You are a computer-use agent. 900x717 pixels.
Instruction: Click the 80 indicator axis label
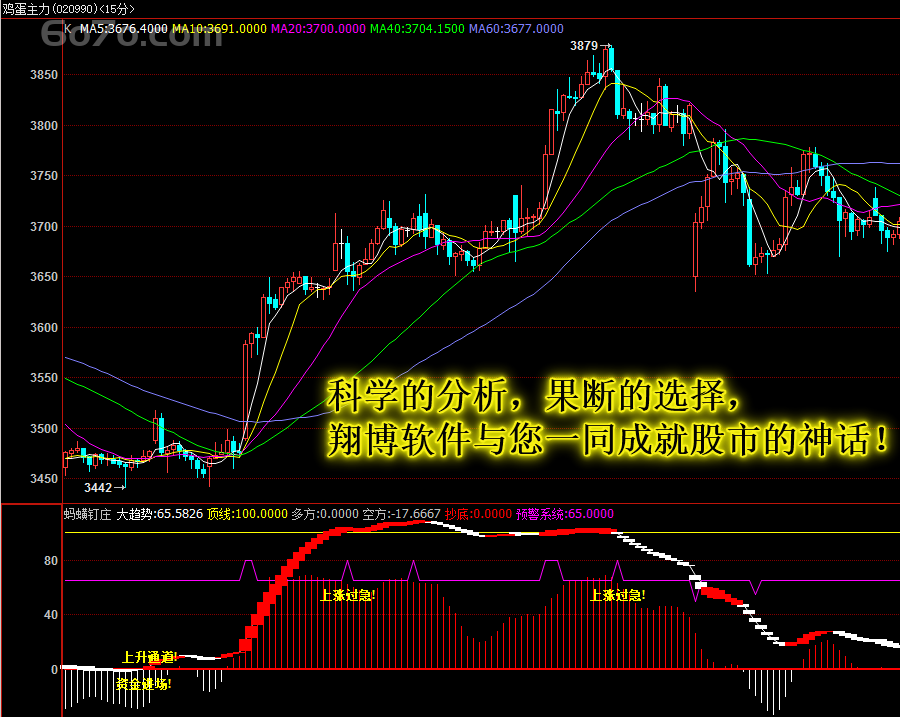pos(51,561)
